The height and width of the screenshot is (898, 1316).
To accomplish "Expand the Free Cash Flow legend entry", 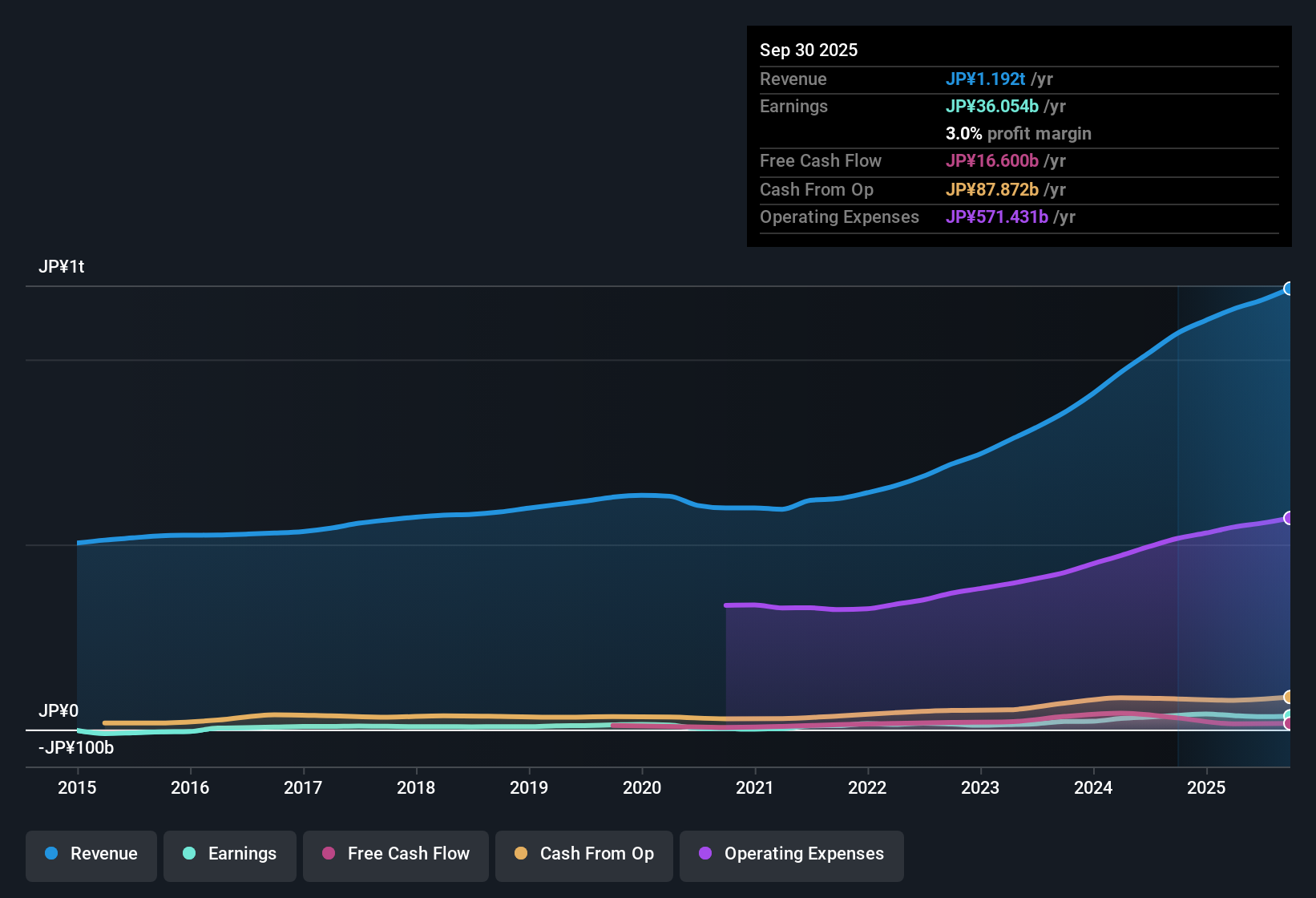I will [395, 854].
